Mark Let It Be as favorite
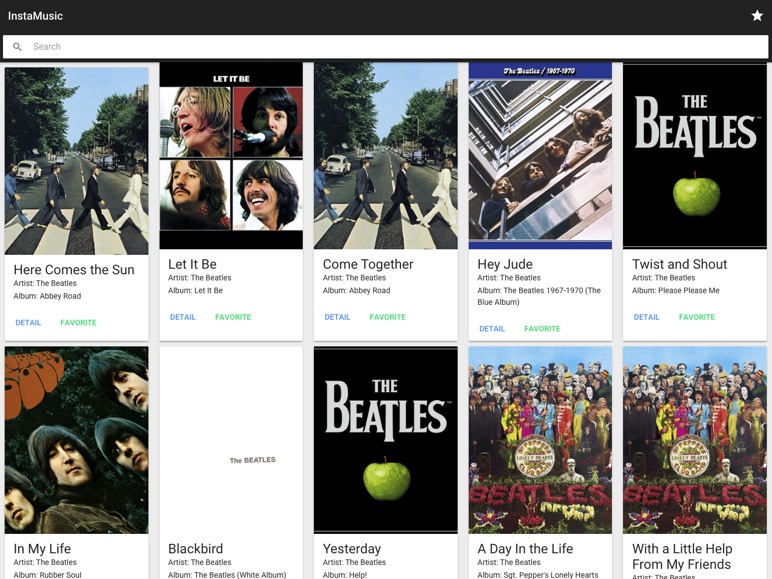 (233, 317)
